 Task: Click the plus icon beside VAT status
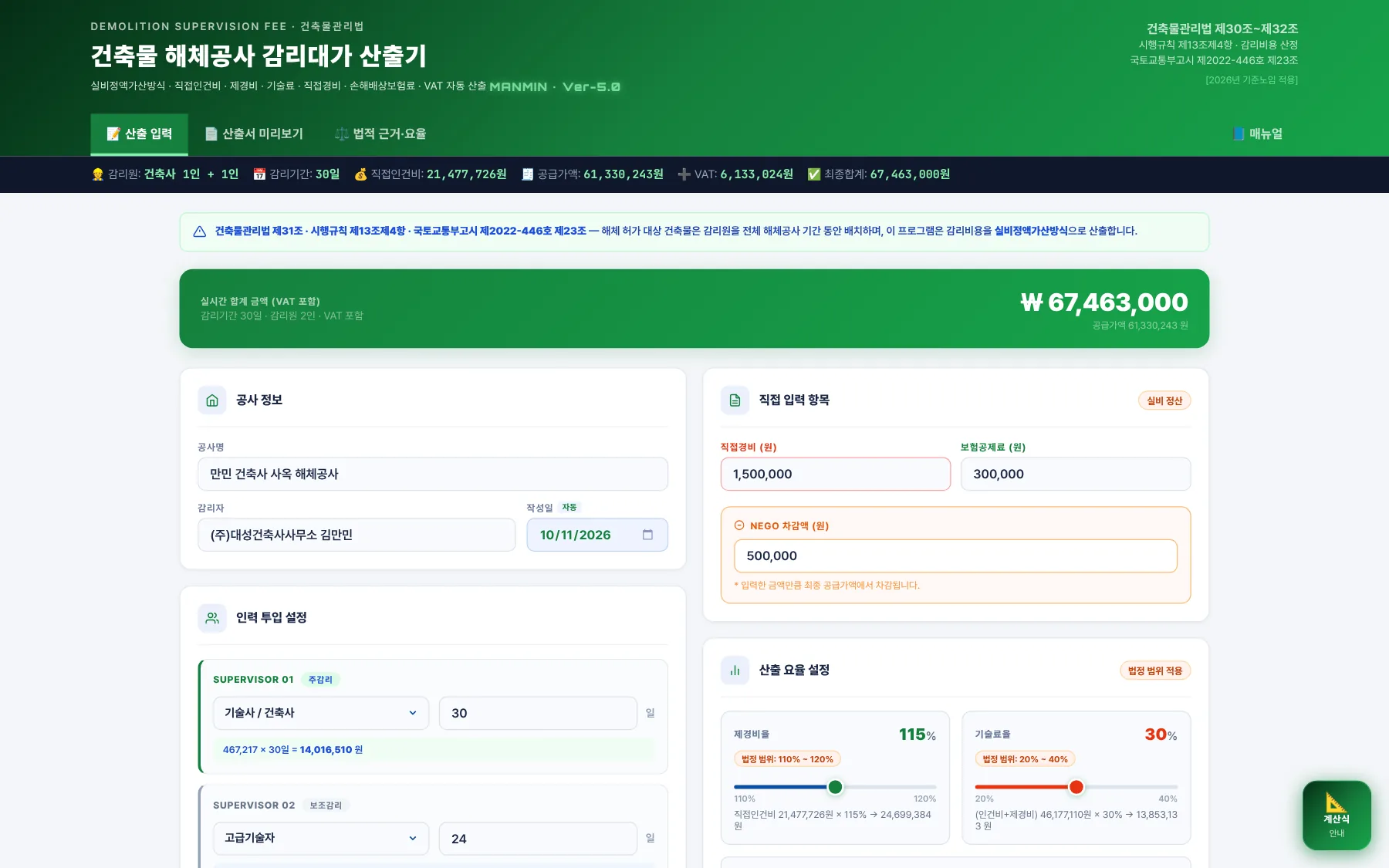684,174
